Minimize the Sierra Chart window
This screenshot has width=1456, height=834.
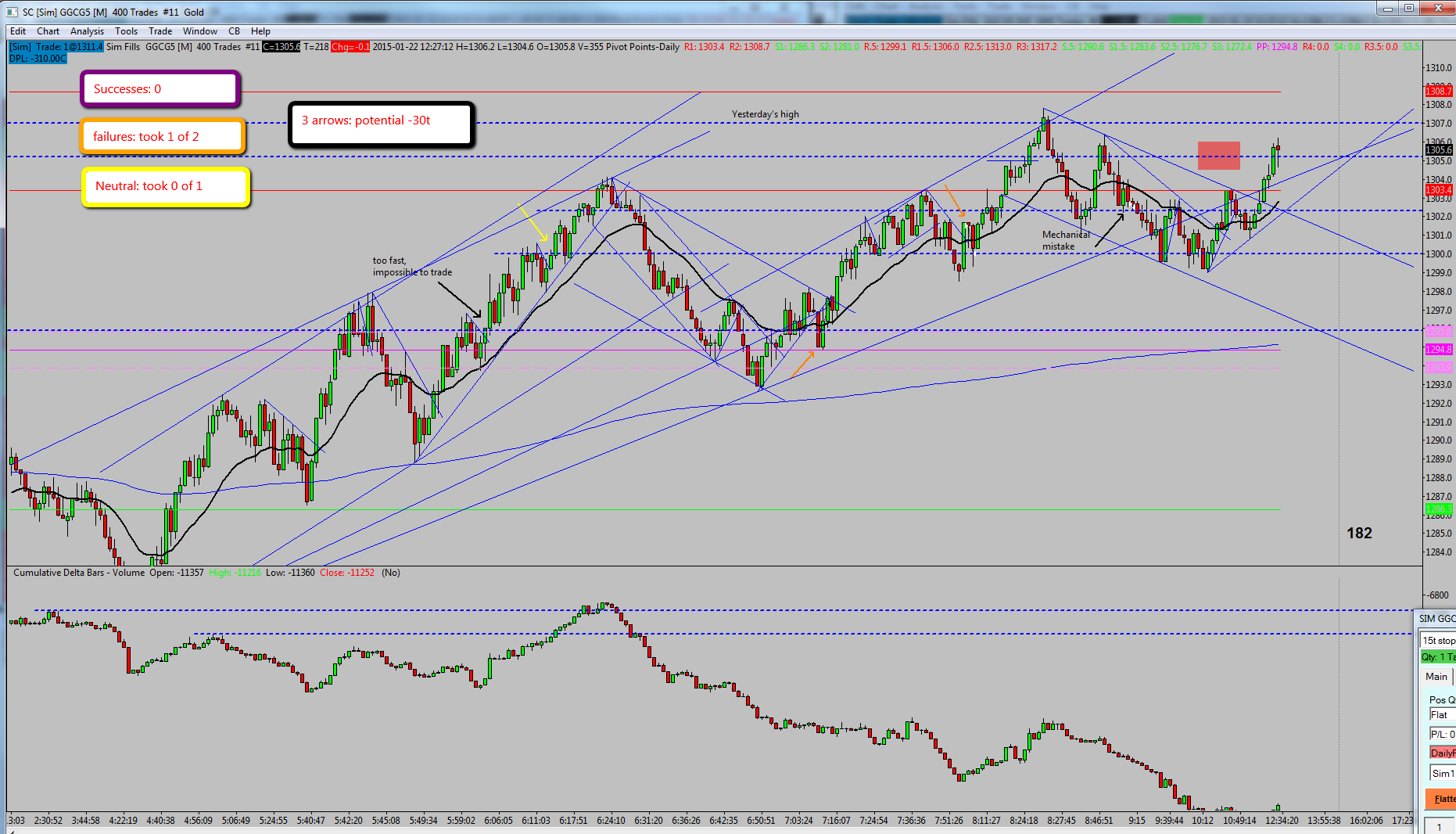point(1388,9)
